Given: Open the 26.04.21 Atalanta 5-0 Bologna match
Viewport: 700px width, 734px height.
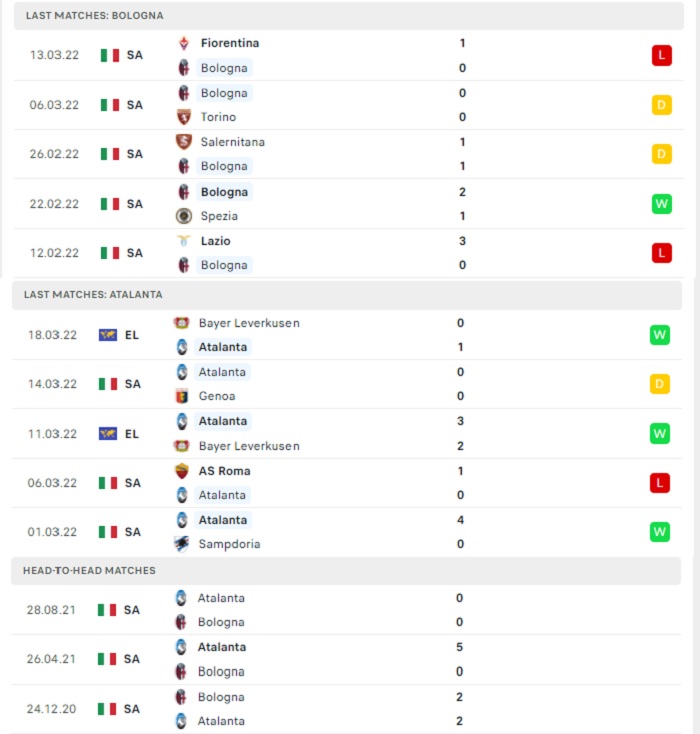Looking at the screenshot, I should [346, 660].
